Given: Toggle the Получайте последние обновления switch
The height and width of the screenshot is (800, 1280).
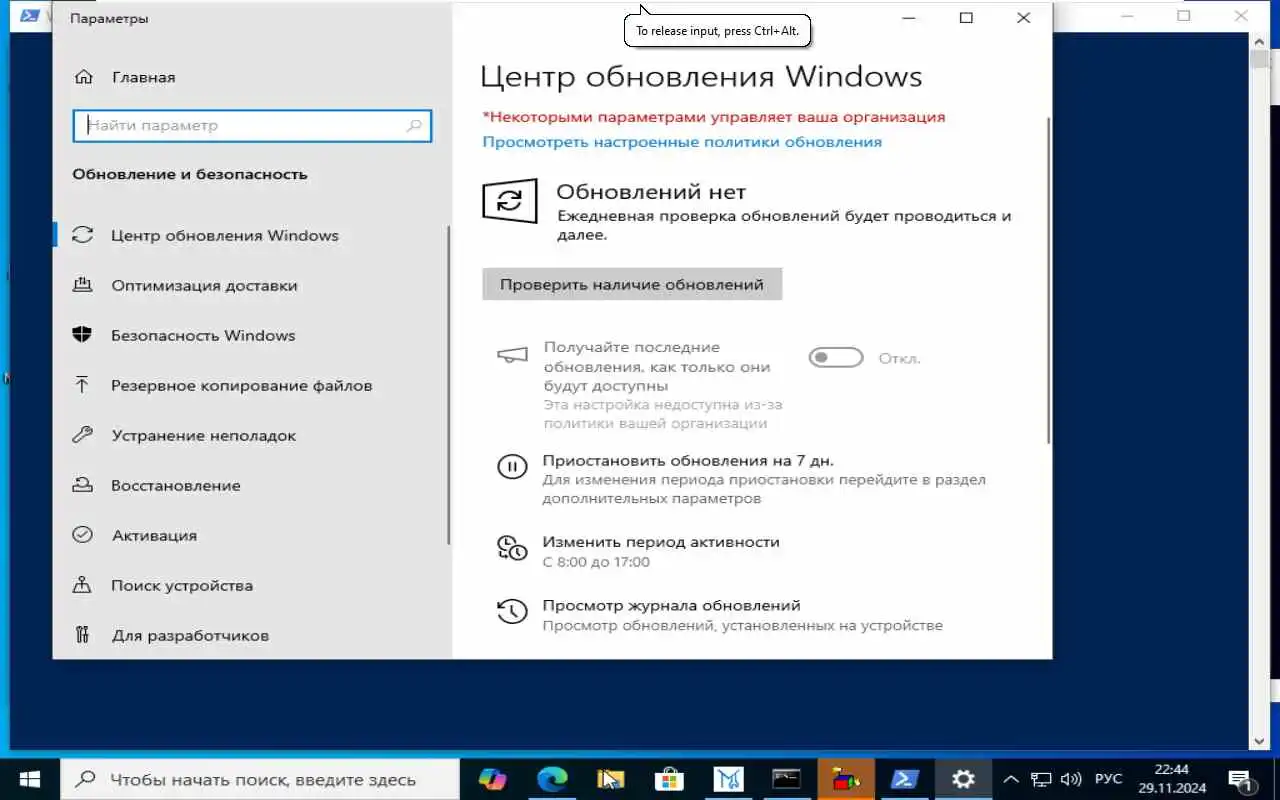Looking at the screenshot, I should tap(836, 358).
